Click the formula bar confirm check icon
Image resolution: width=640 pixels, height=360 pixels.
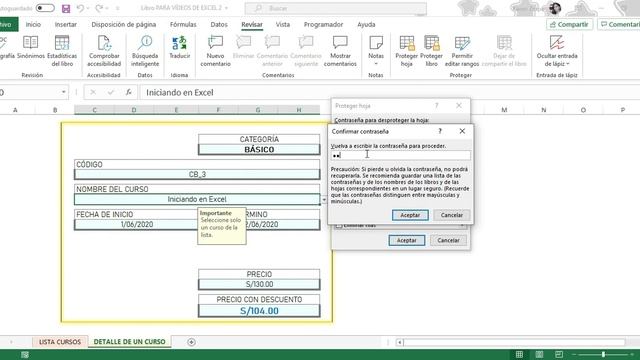tap(111, 93)
